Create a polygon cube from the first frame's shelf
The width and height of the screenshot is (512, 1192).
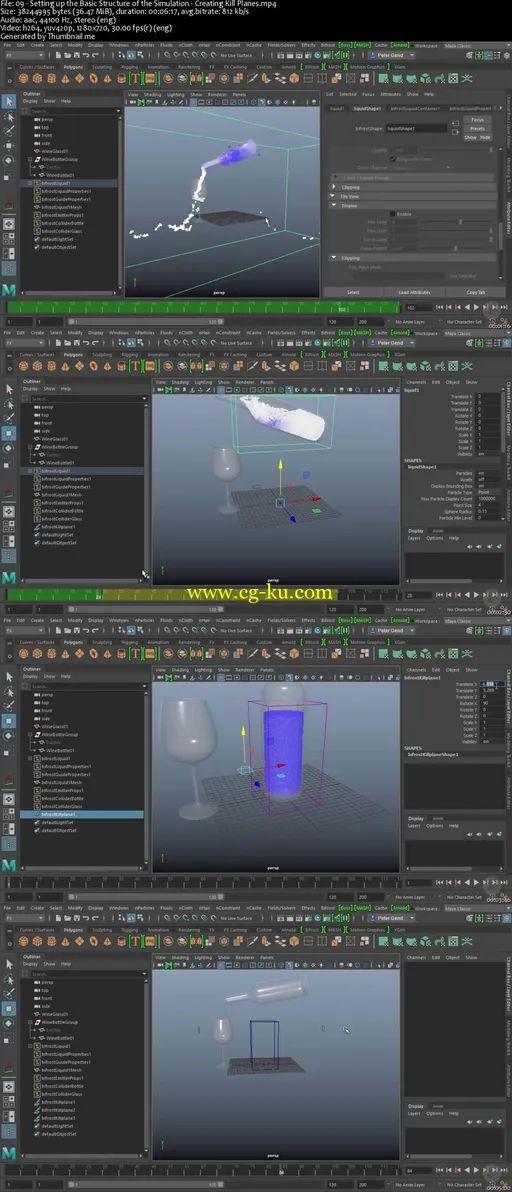[x=39, y=78]
